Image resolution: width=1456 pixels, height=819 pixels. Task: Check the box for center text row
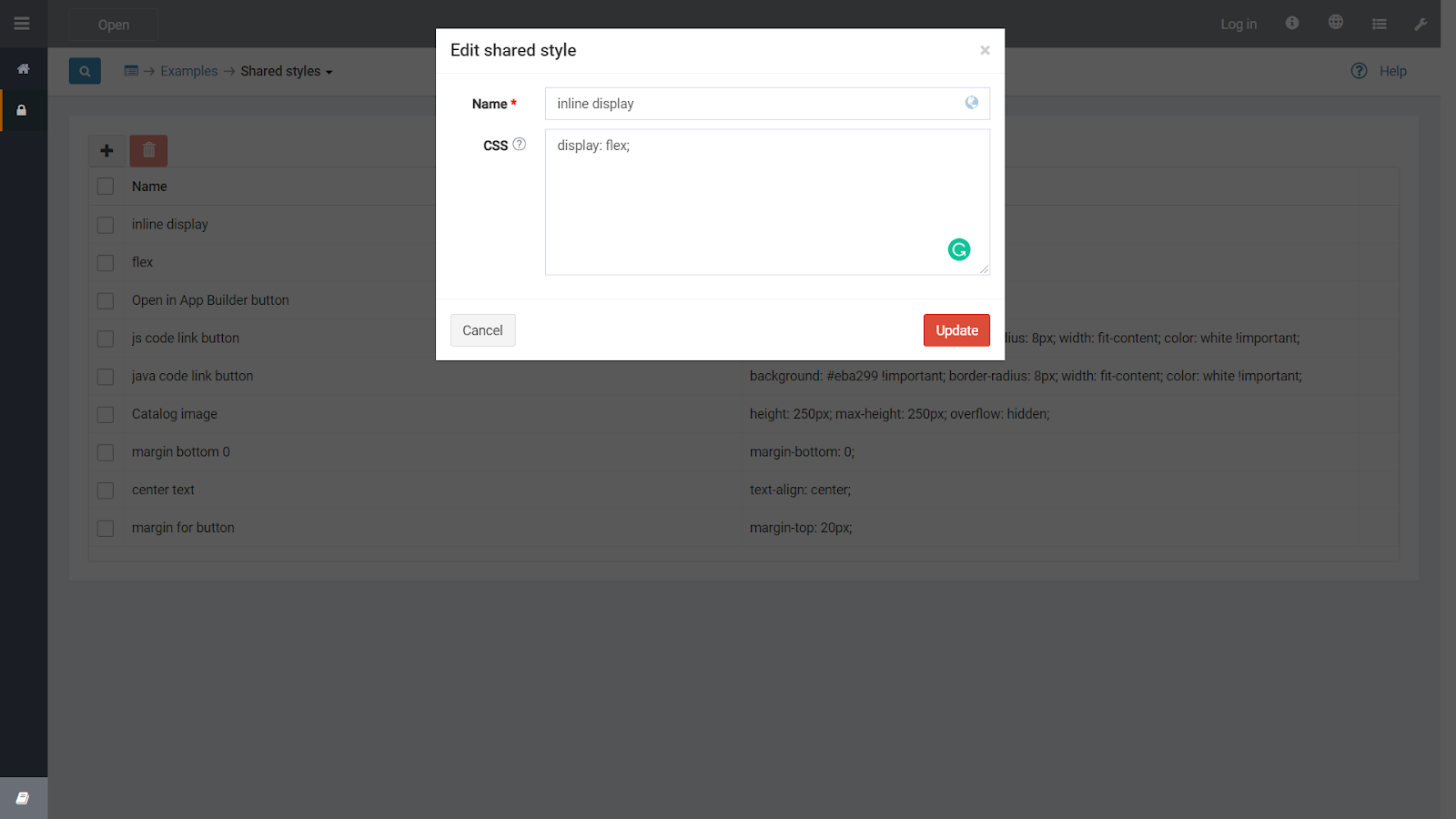pyautogui.click(x=106, y=490)
